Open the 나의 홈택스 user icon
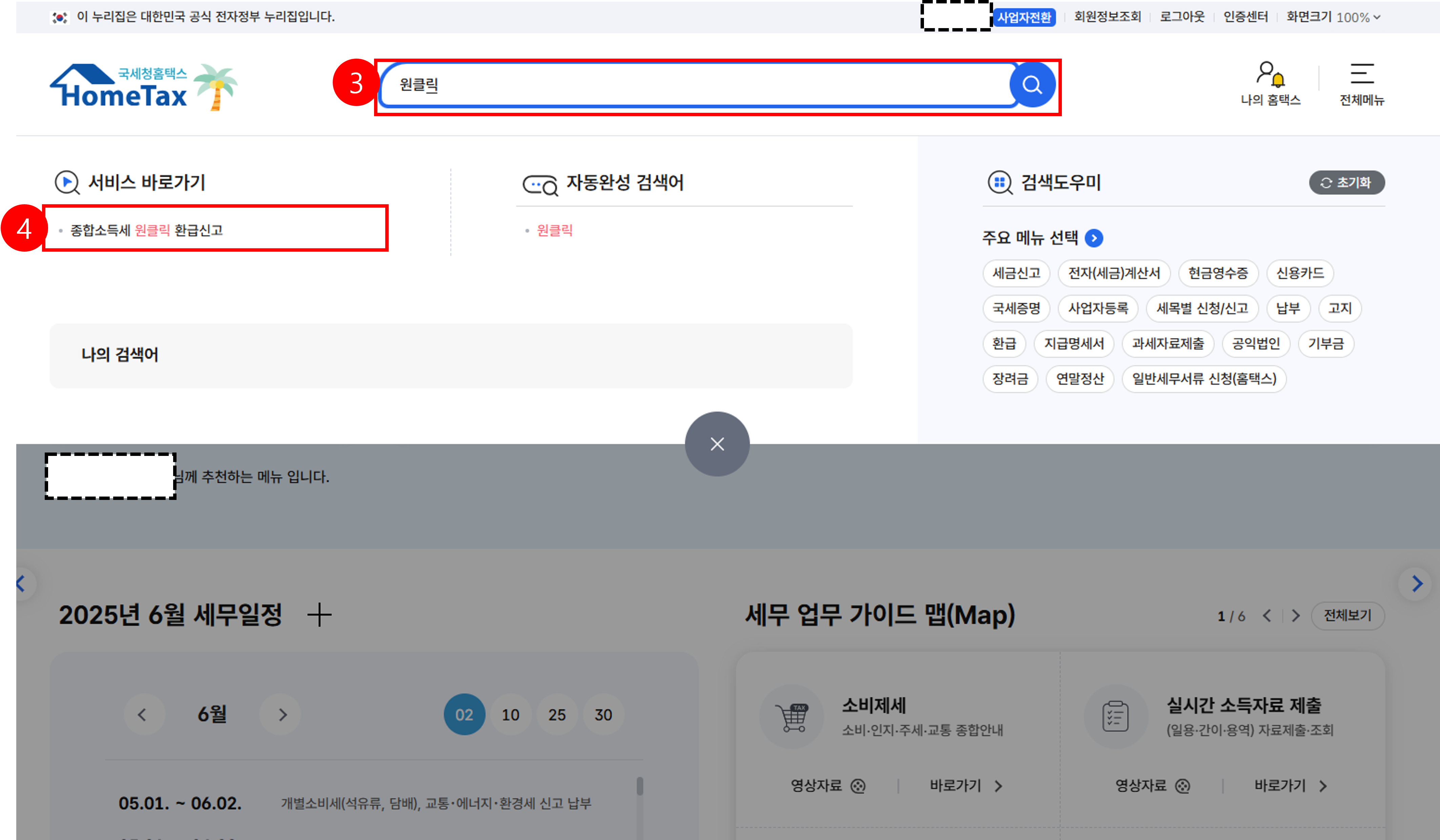This screenshot has width=1440, height=840. (1270, 75)
